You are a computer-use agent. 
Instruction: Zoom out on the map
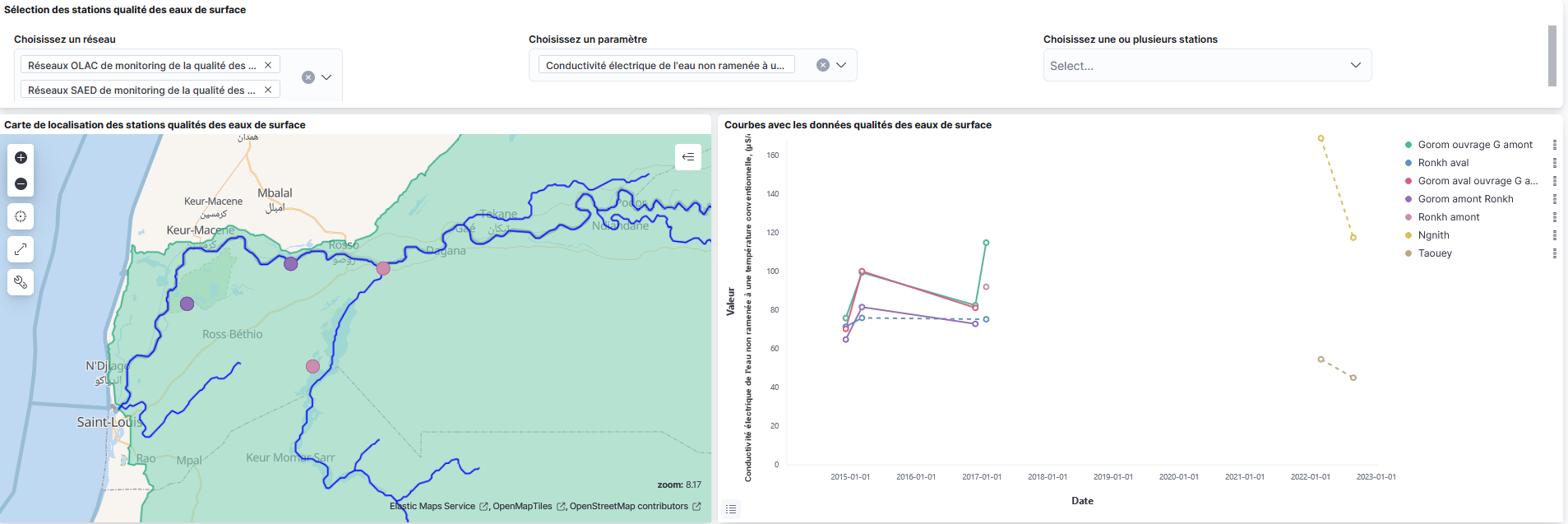21,184
